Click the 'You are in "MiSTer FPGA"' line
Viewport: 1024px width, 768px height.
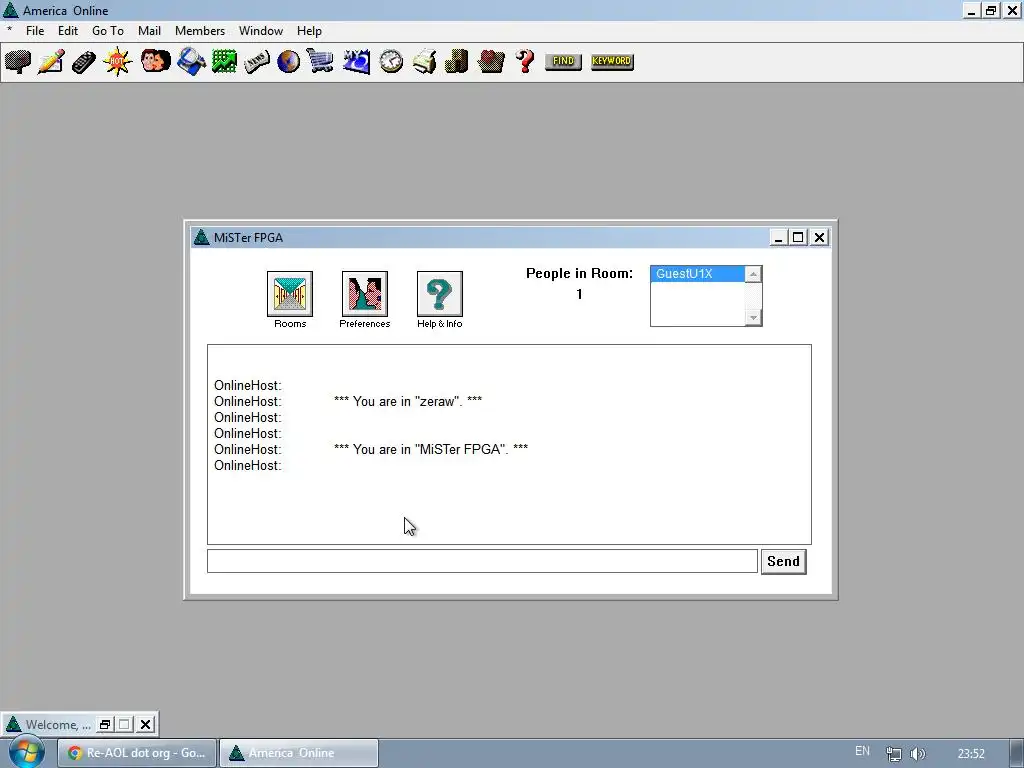pyautogui.click(x=431, y=449)
